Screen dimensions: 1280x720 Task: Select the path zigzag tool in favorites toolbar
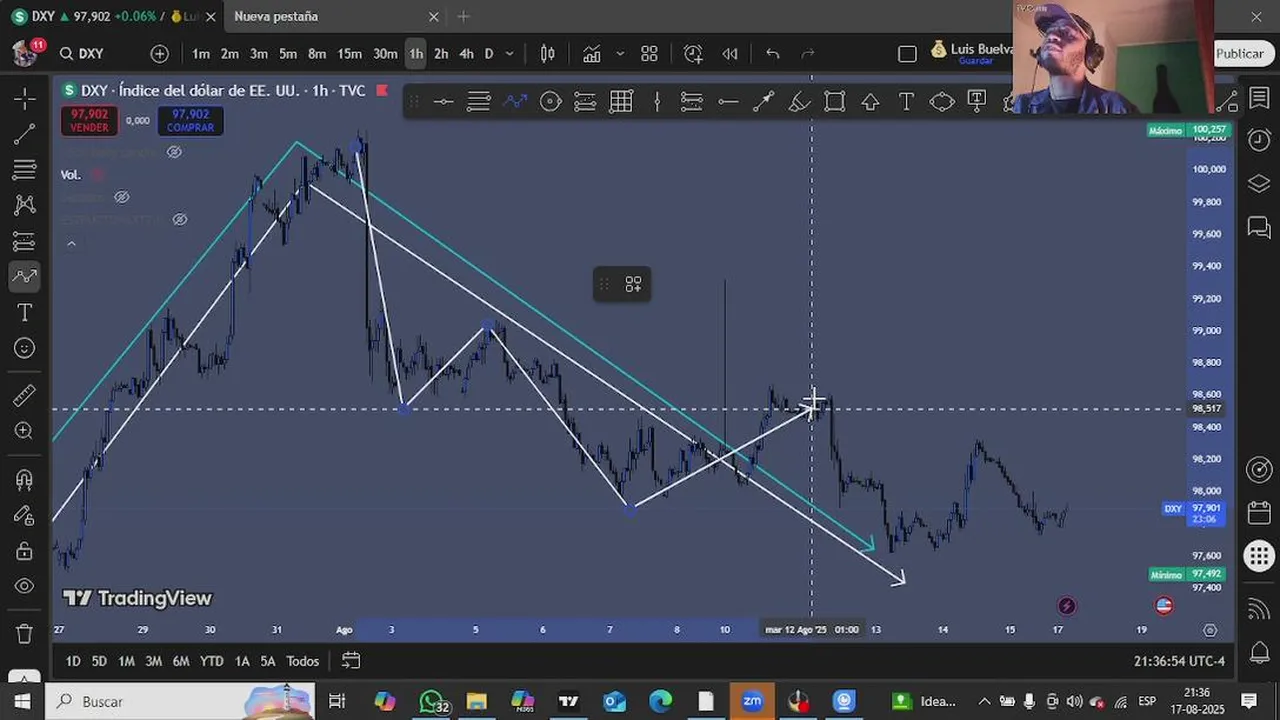515,101
